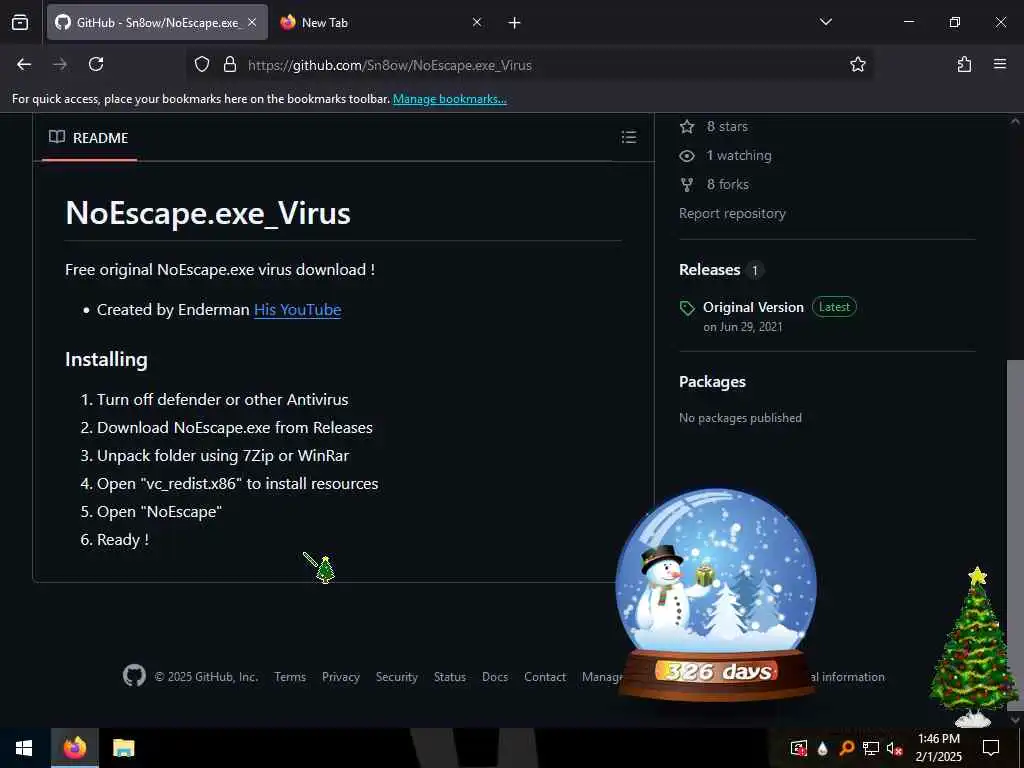Image resolution: width=1024 pixels, height=768 pixels.
Task: Open File Explorer from taskbar
Action: coord(123,748)
